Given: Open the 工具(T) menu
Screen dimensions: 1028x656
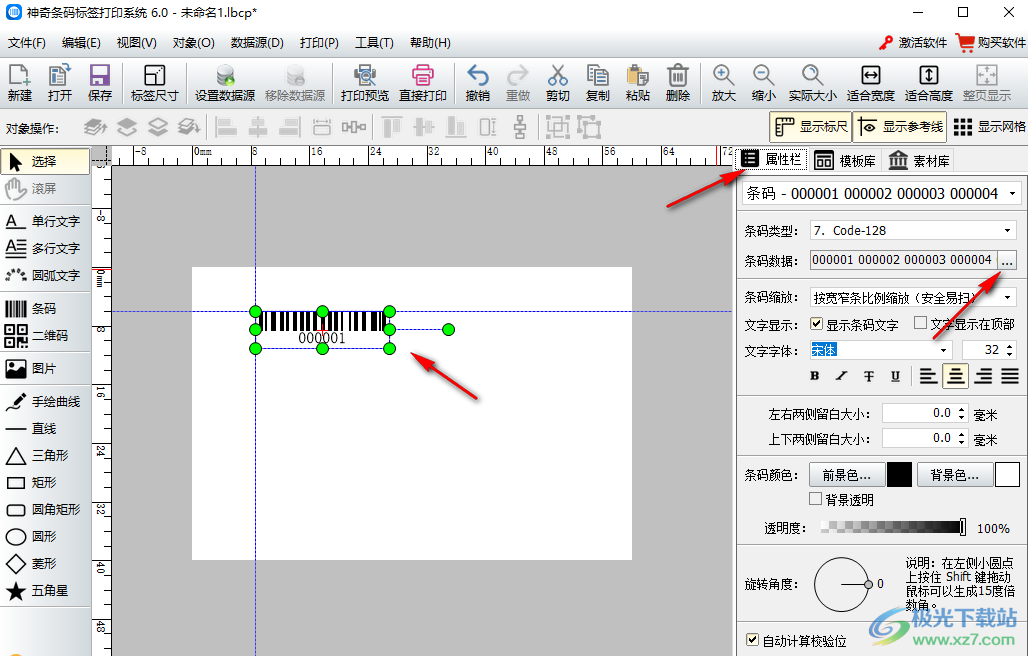Looking at the screenshot, I should (x=374, y=43).
